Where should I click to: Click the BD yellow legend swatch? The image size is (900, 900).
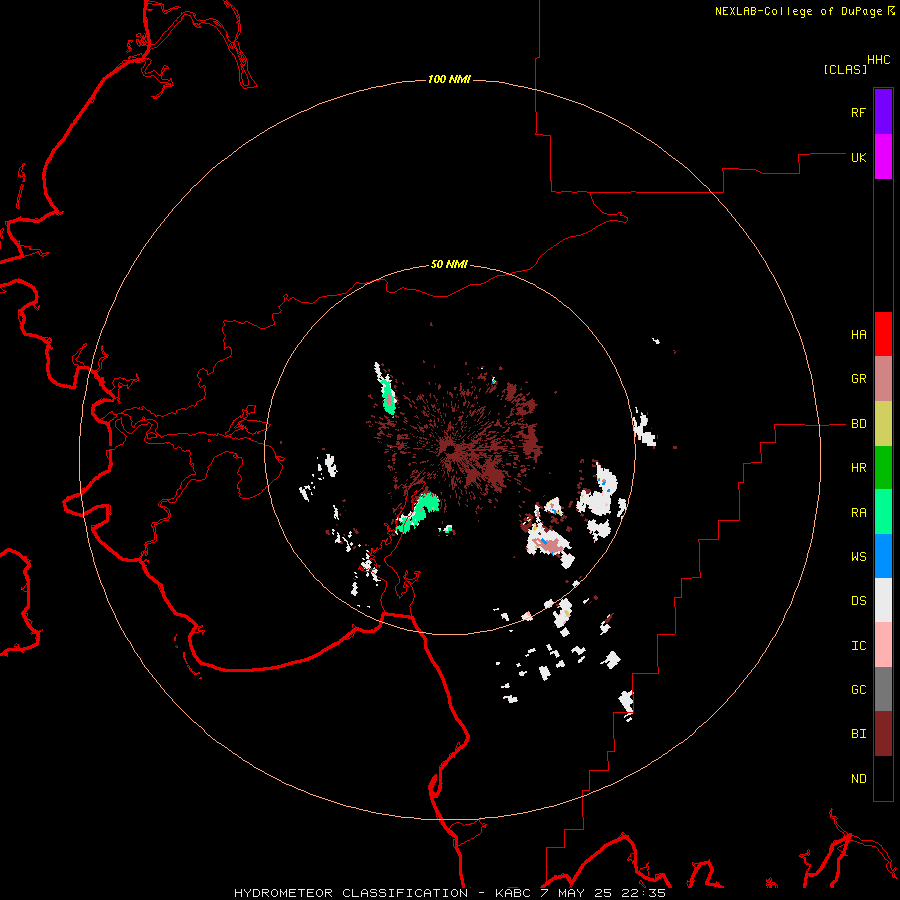click(883, 424)
